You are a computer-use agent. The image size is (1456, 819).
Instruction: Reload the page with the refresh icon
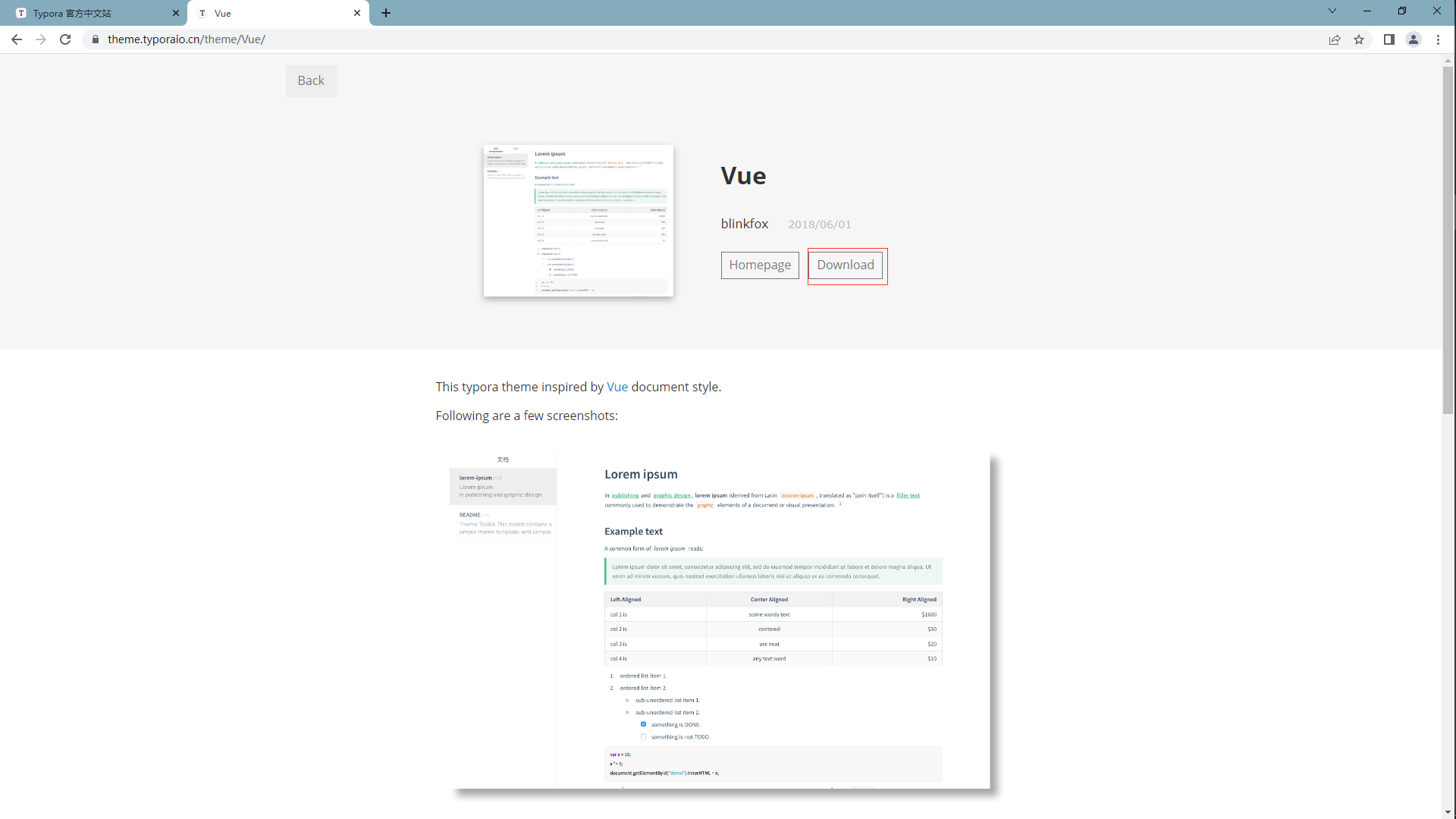(x=65, y=39)
